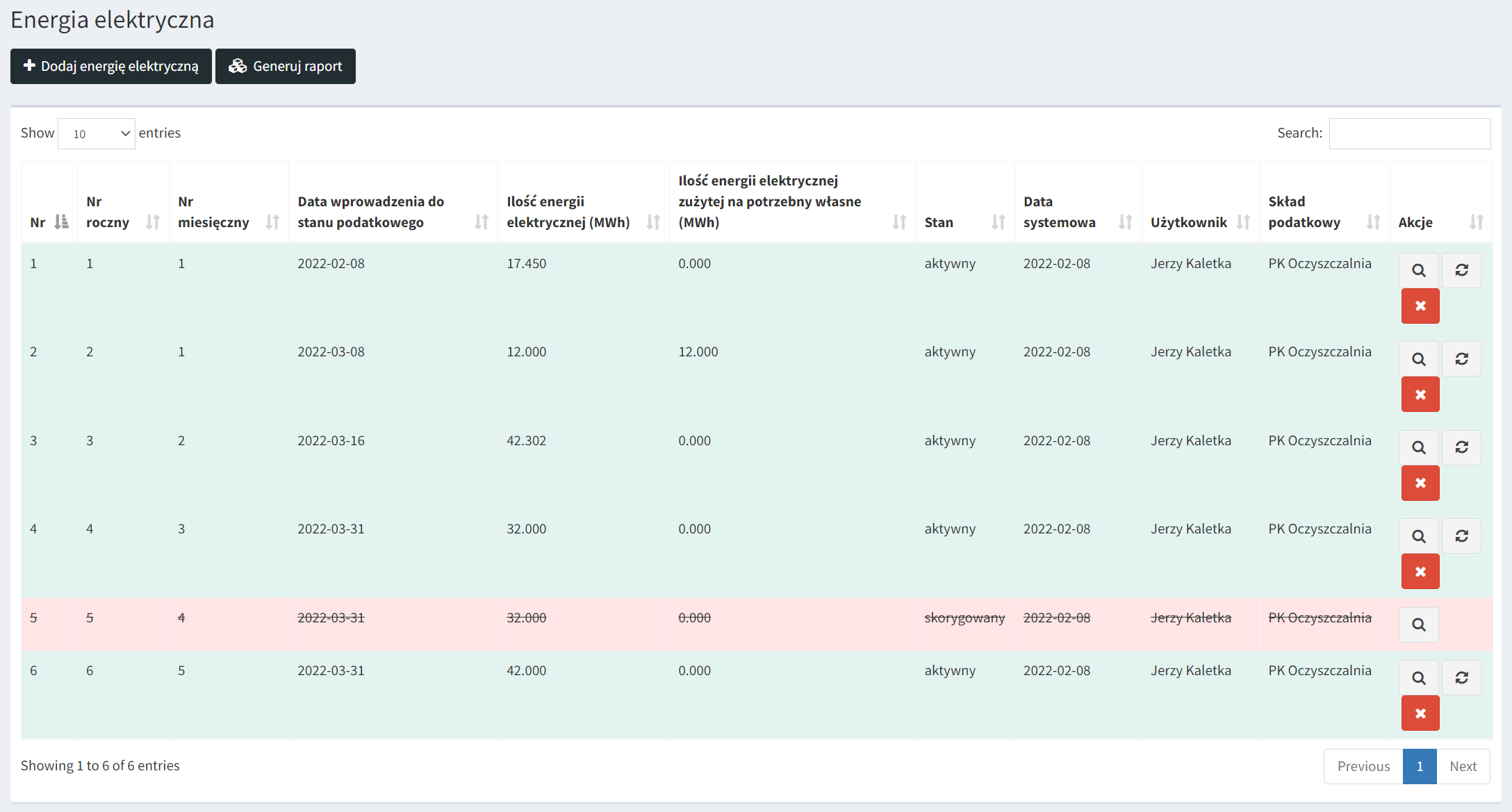Delete row 3 with red X button
This screenshot has height=812, width=1512.
coord(1420,483)
